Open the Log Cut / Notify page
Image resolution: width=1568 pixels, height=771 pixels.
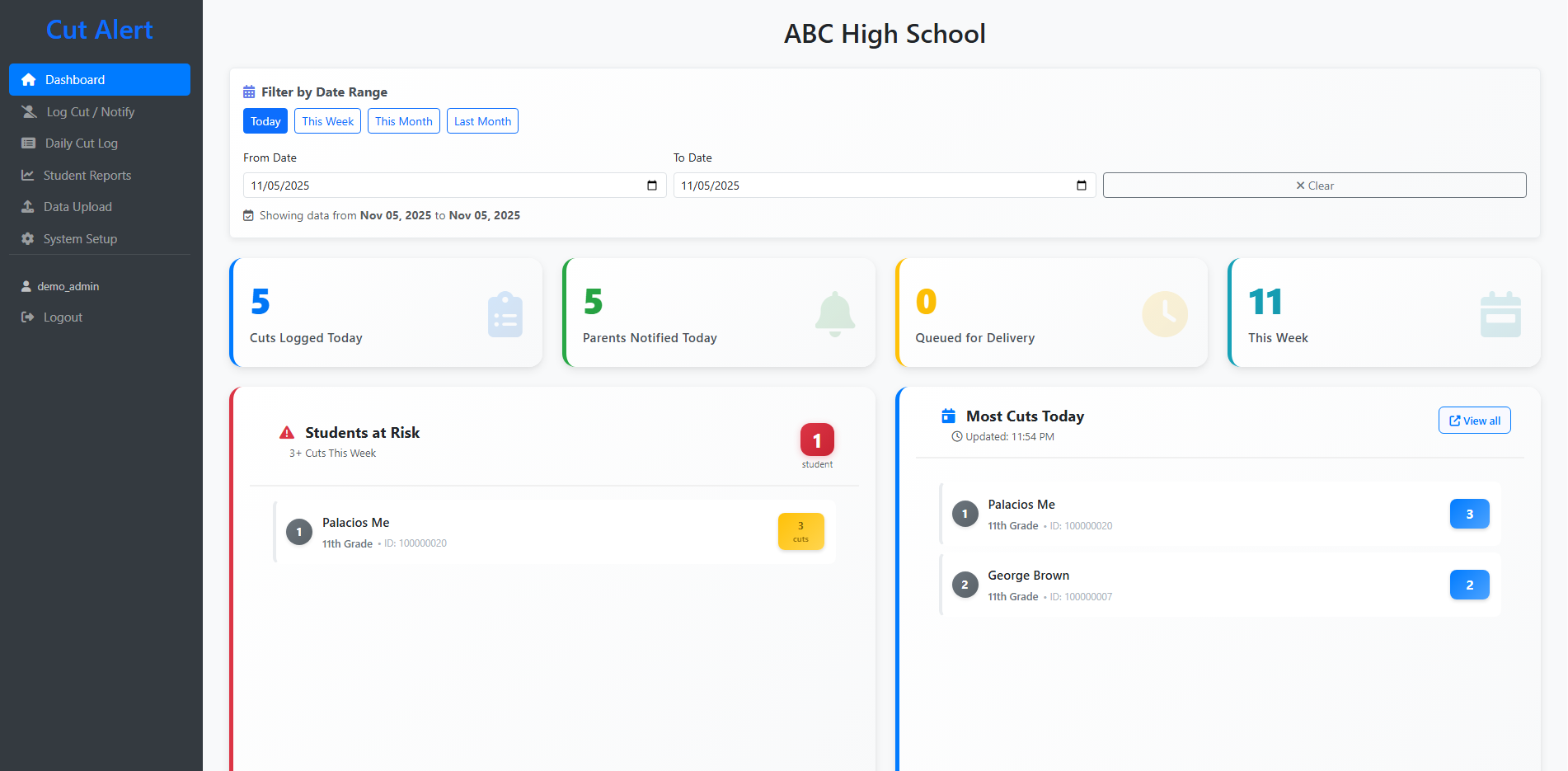(90, 111)
